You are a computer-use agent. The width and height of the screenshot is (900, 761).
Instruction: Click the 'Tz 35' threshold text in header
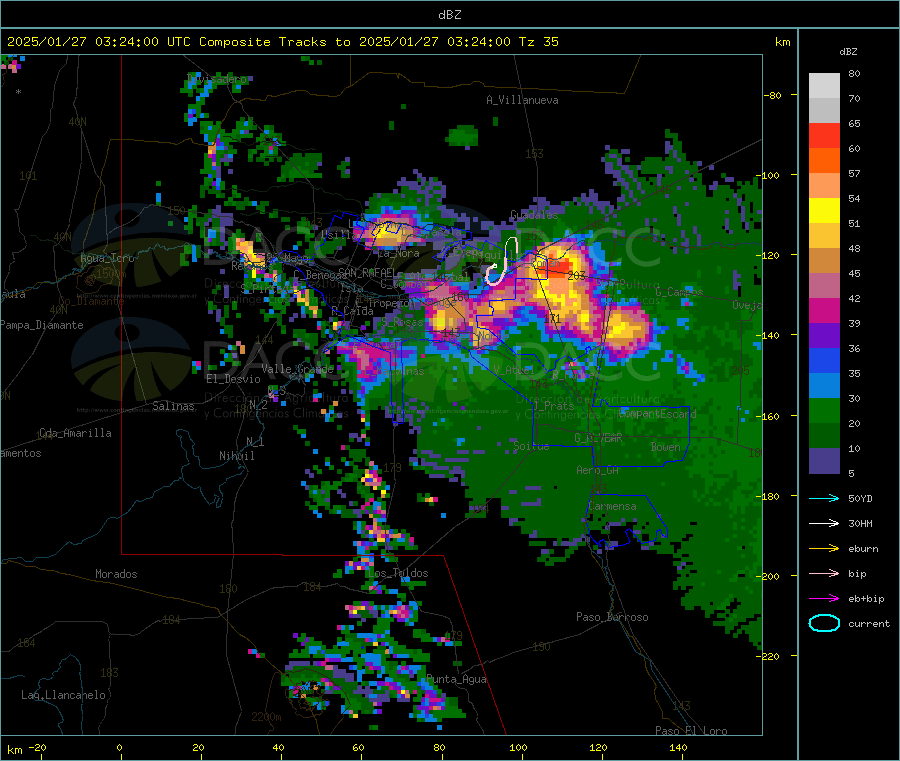(538, 42)
